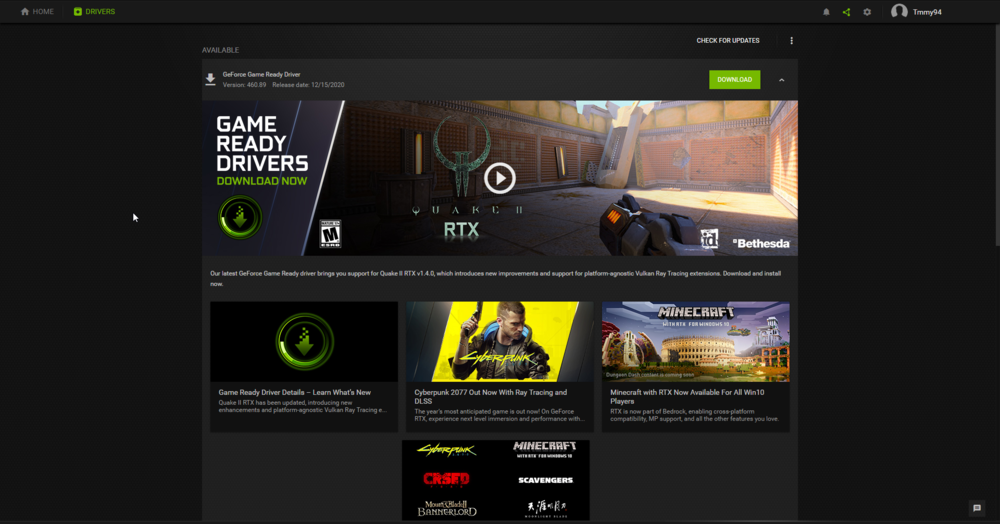The image size is (1000, 524).
Task: Collapse the Game Ready Driver details
Action: pyautogui.click(x=781, y=80)
